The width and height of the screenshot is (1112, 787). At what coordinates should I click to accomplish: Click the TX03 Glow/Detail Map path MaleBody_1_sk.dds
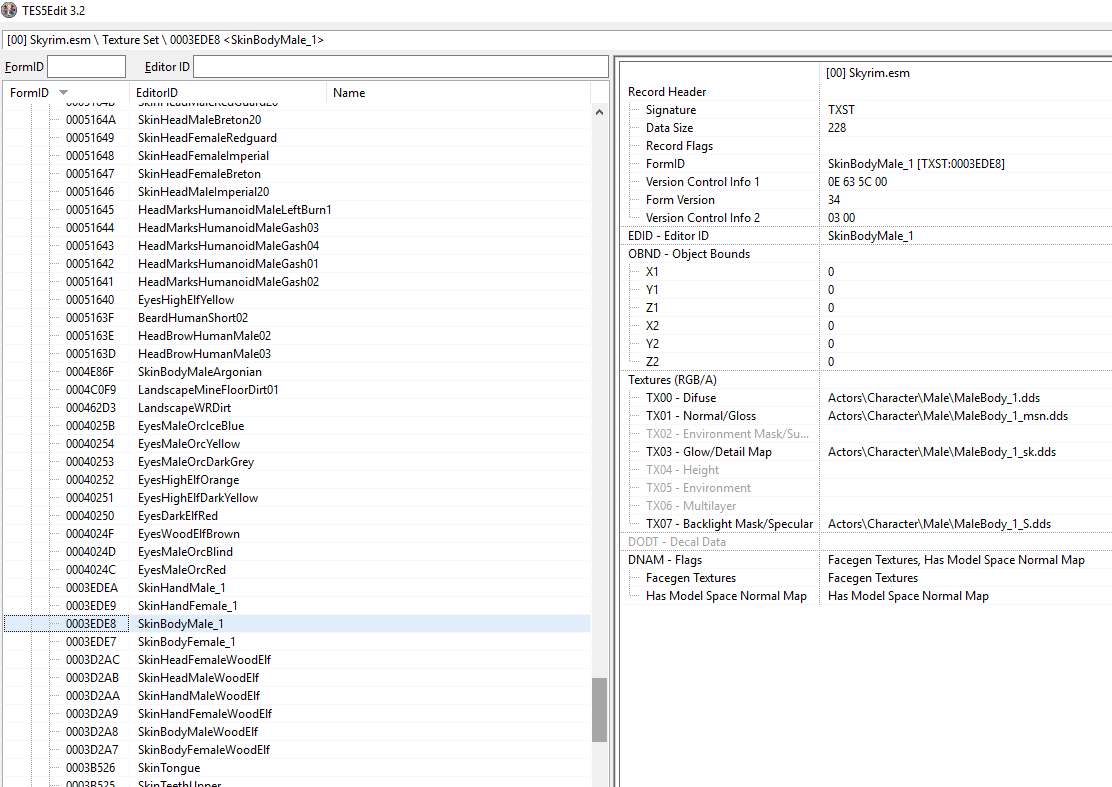942,452
